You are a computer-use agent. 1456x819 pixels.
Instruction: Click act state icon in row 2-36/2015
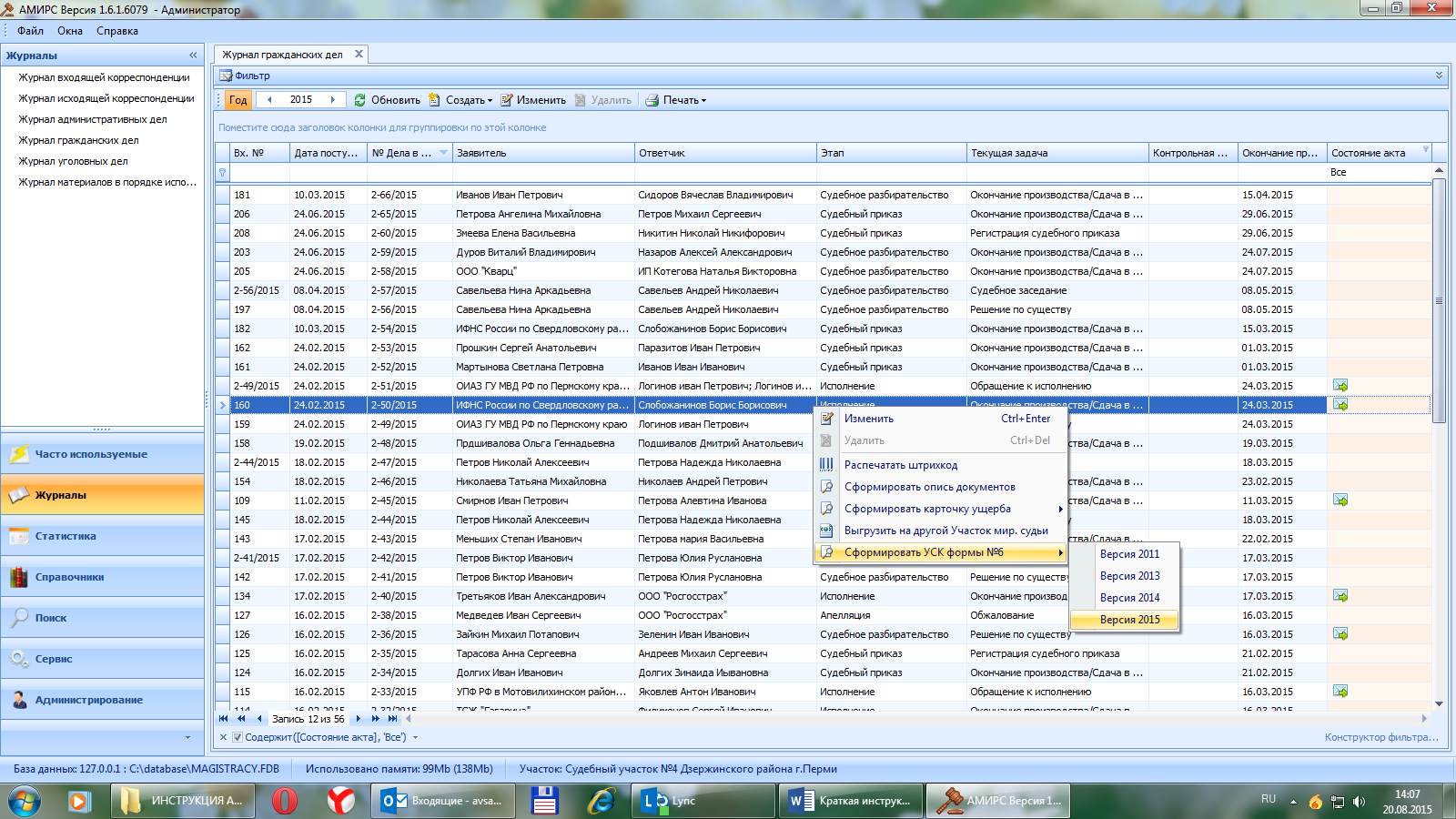point(1340,634)
